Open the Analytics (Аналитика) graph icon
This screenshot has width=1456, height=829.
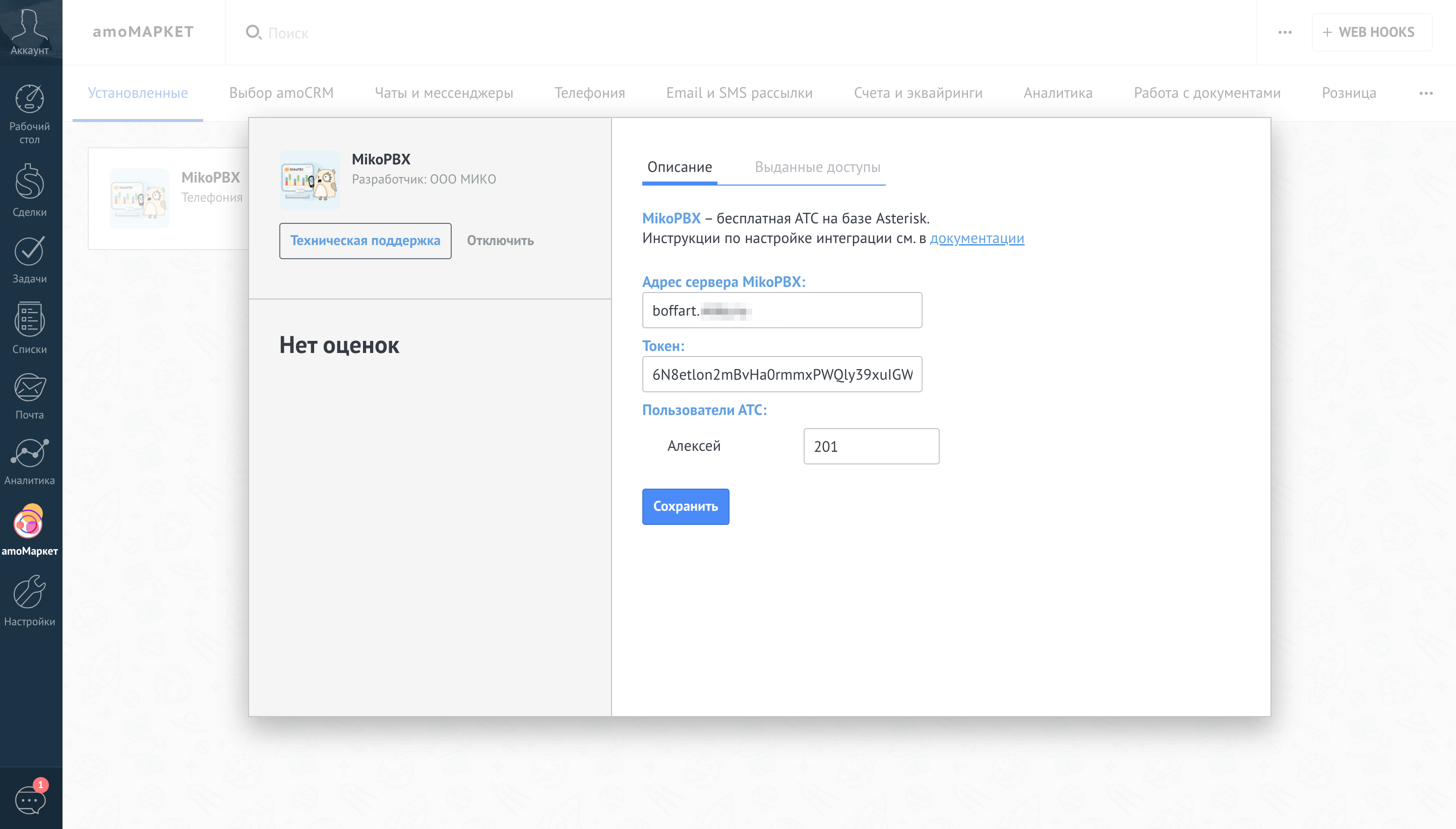pyautogui.click(x=30, y=454)
